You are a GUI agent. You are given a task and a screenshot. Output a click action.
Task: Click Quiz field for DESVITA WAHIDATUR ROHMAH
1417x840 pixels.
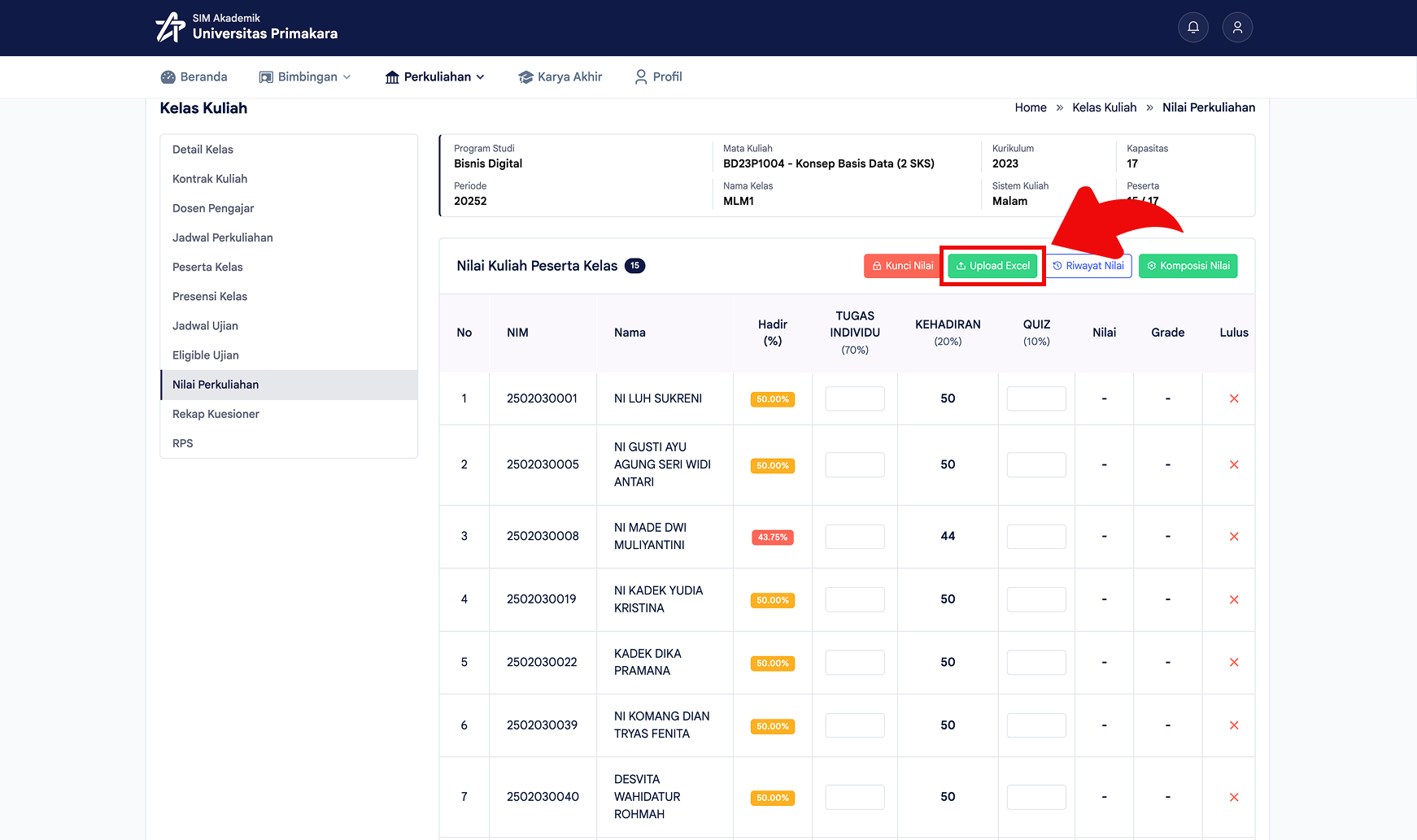tap(1036, 797)
